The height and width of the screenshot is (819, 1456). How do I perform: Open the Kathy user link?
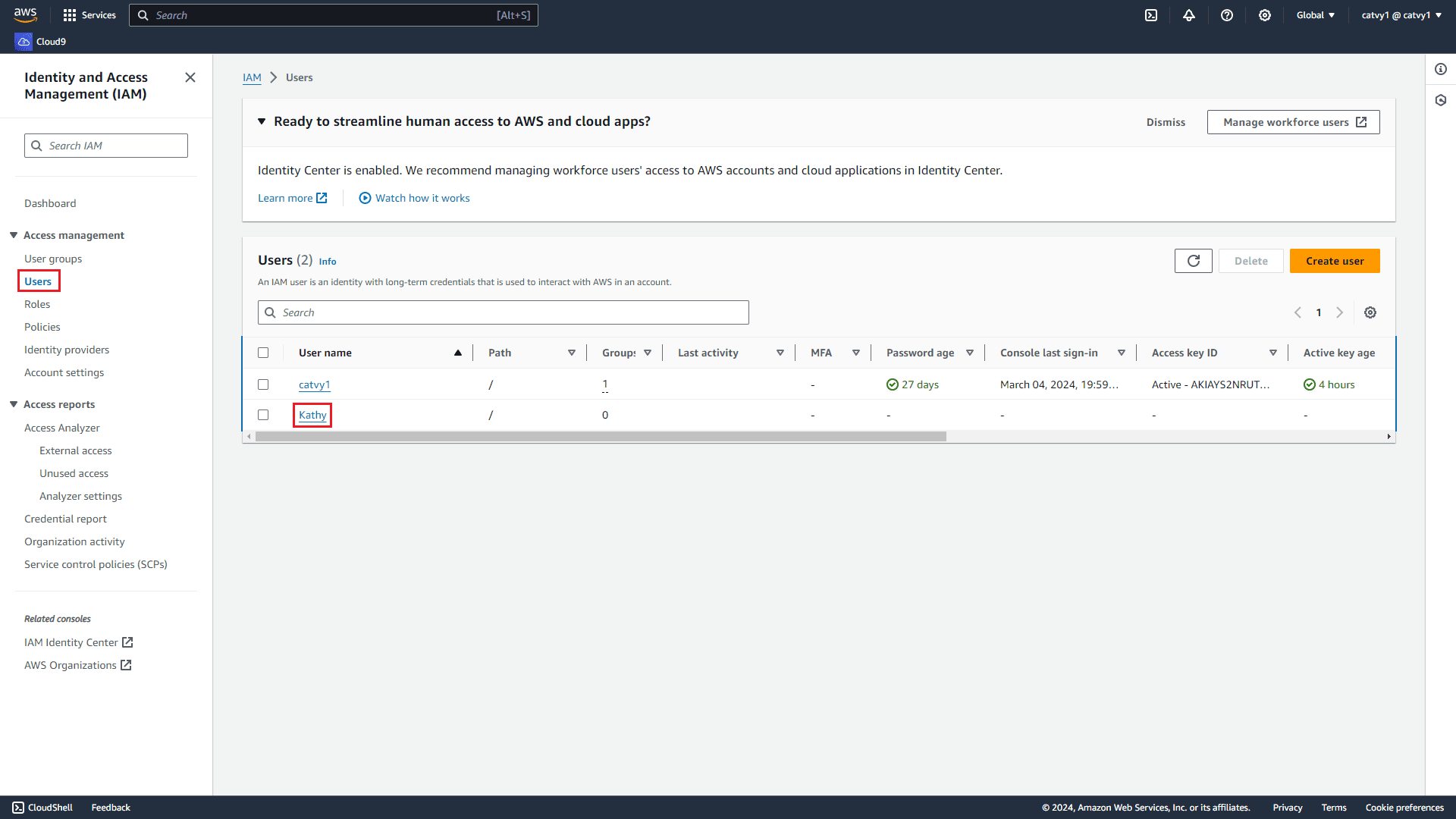pos(312,415)
